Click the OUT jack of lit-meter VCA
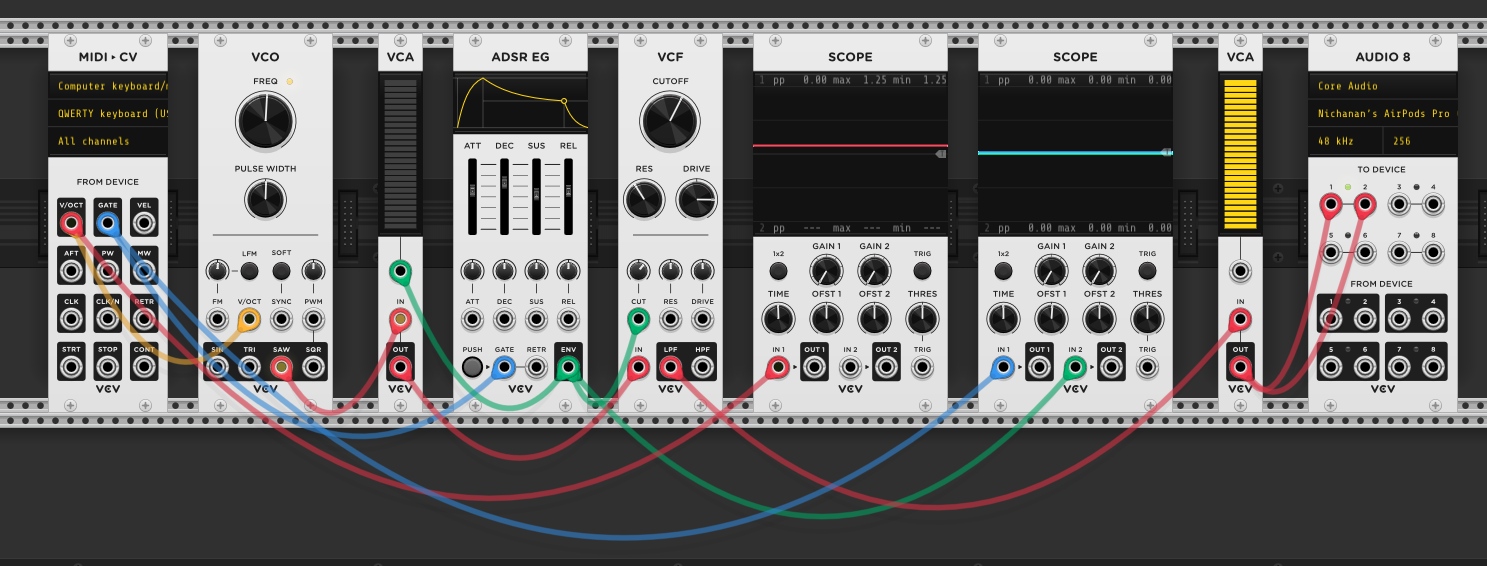Image resolution: width=1487 pixels, height=566 pixels. 1240,368
